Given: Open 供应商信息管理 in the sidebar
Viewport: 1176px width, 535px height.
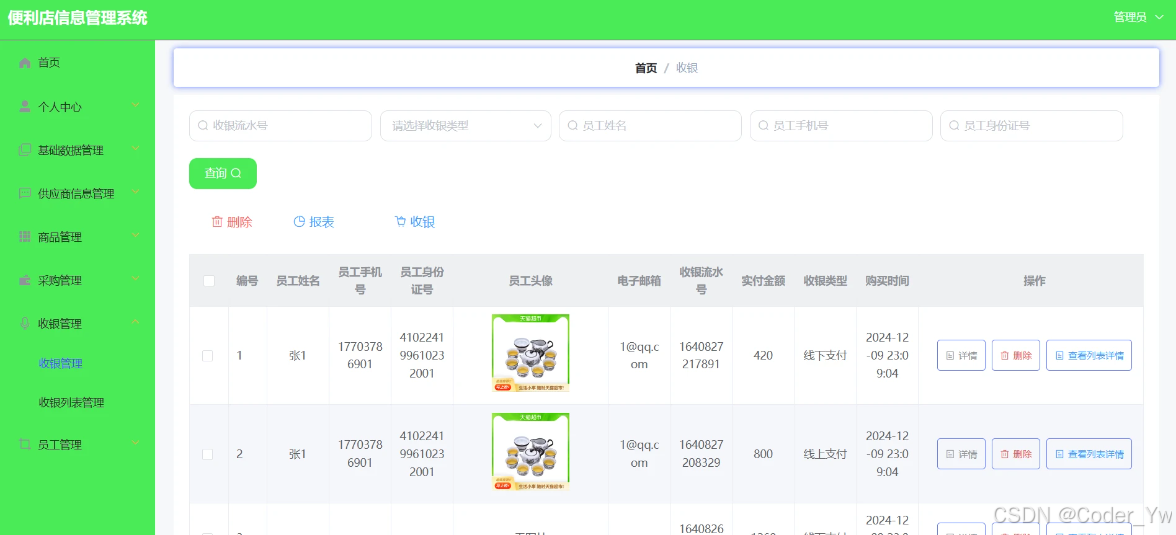Looking at the screenshot, I should click(77, 194).
